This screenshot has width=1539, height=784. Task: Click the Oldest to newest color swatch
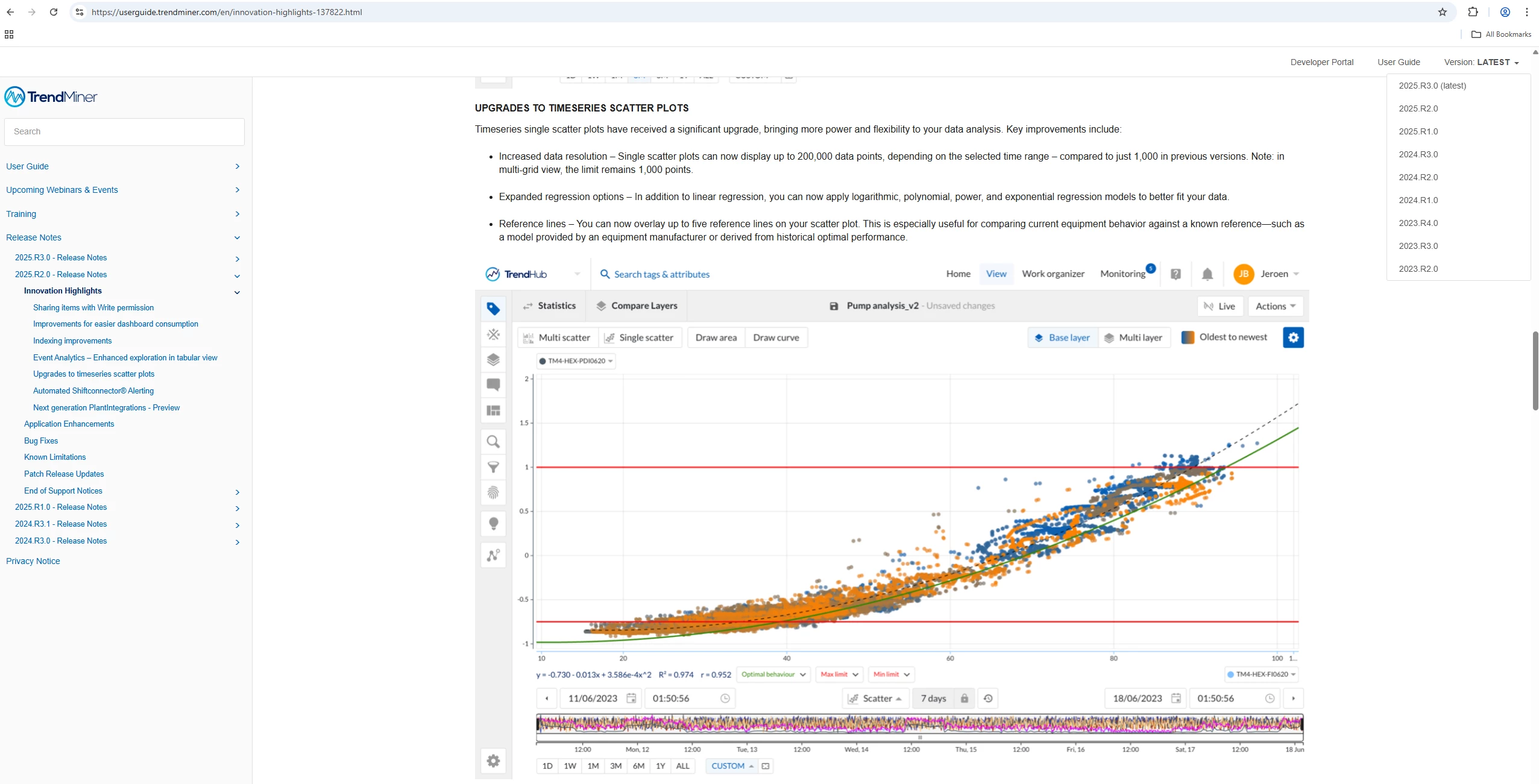tap(1188, 337)
